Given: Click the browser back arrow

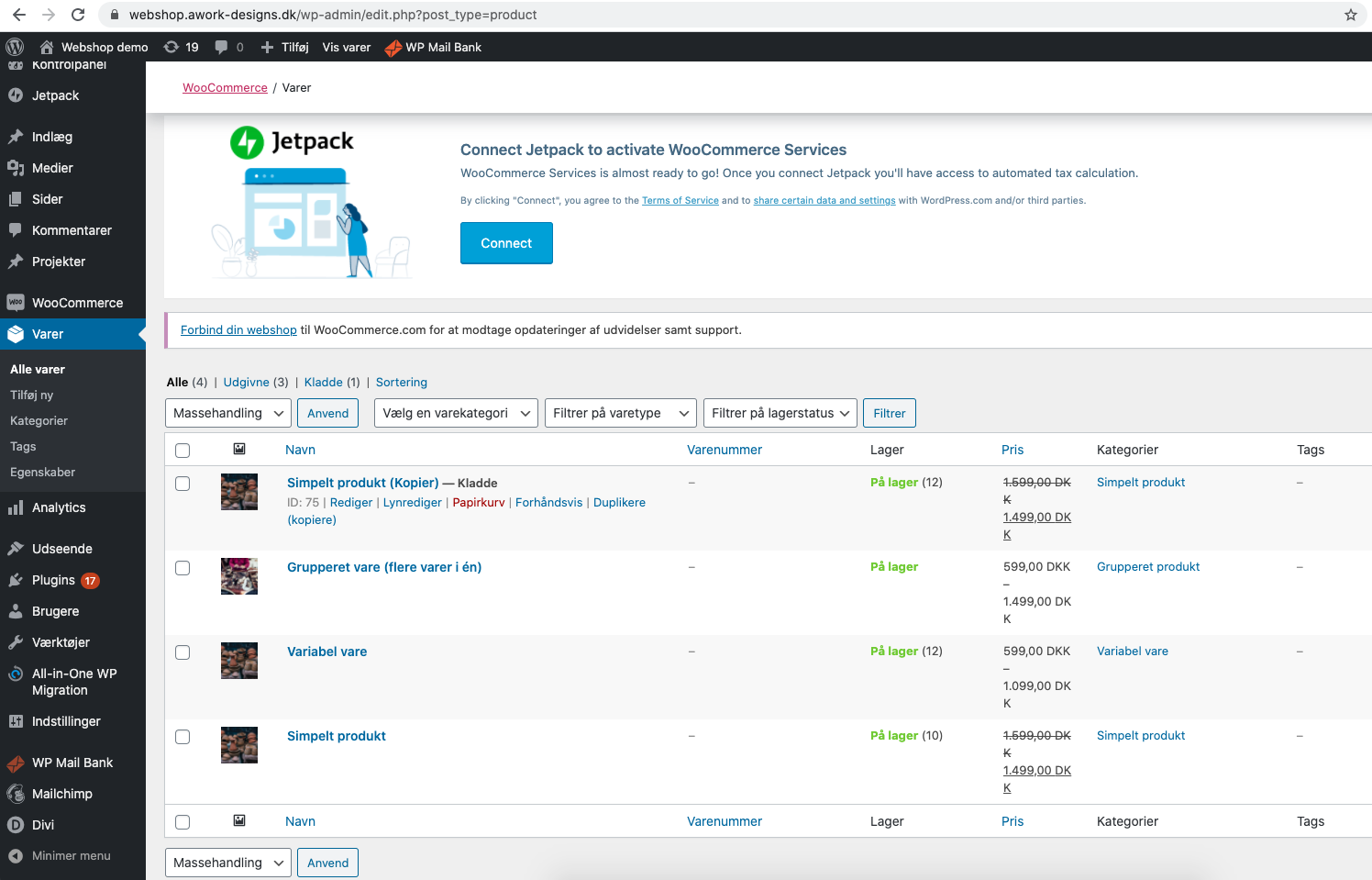Looking at the screenshot, I should tap(19, 15).
